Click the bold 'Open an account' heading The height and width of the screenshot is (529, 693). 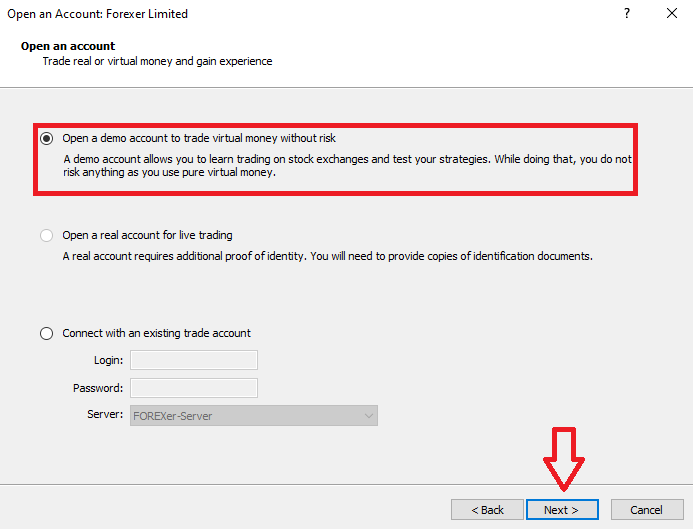[x=68, y=46]
